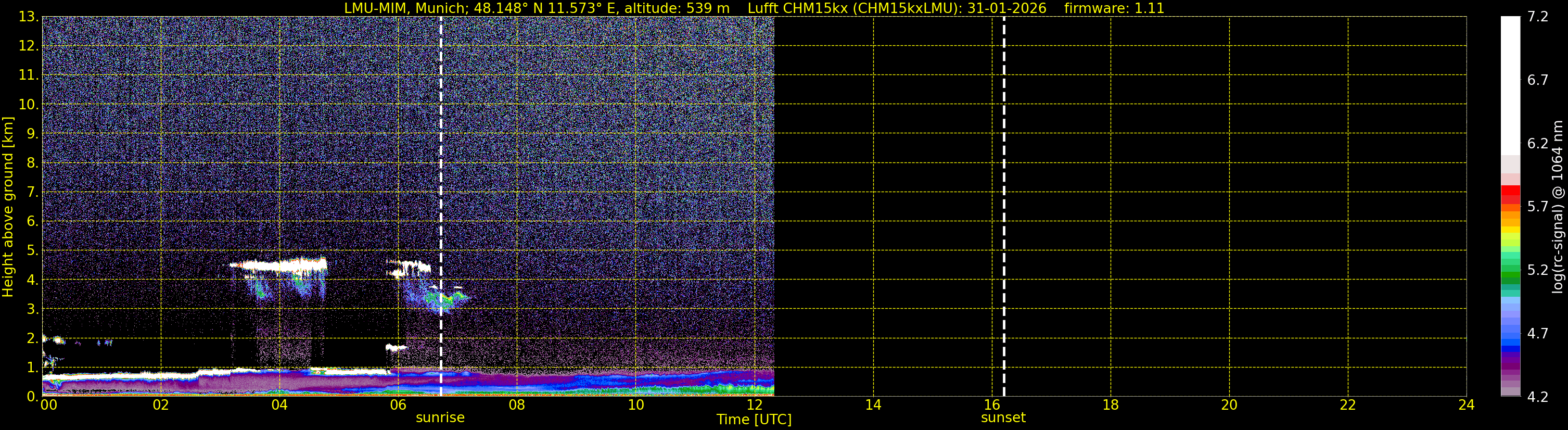Click the small cloud patch near 06 UTC at 1.6 km
Screen dimensions: 1568x430
396,348
